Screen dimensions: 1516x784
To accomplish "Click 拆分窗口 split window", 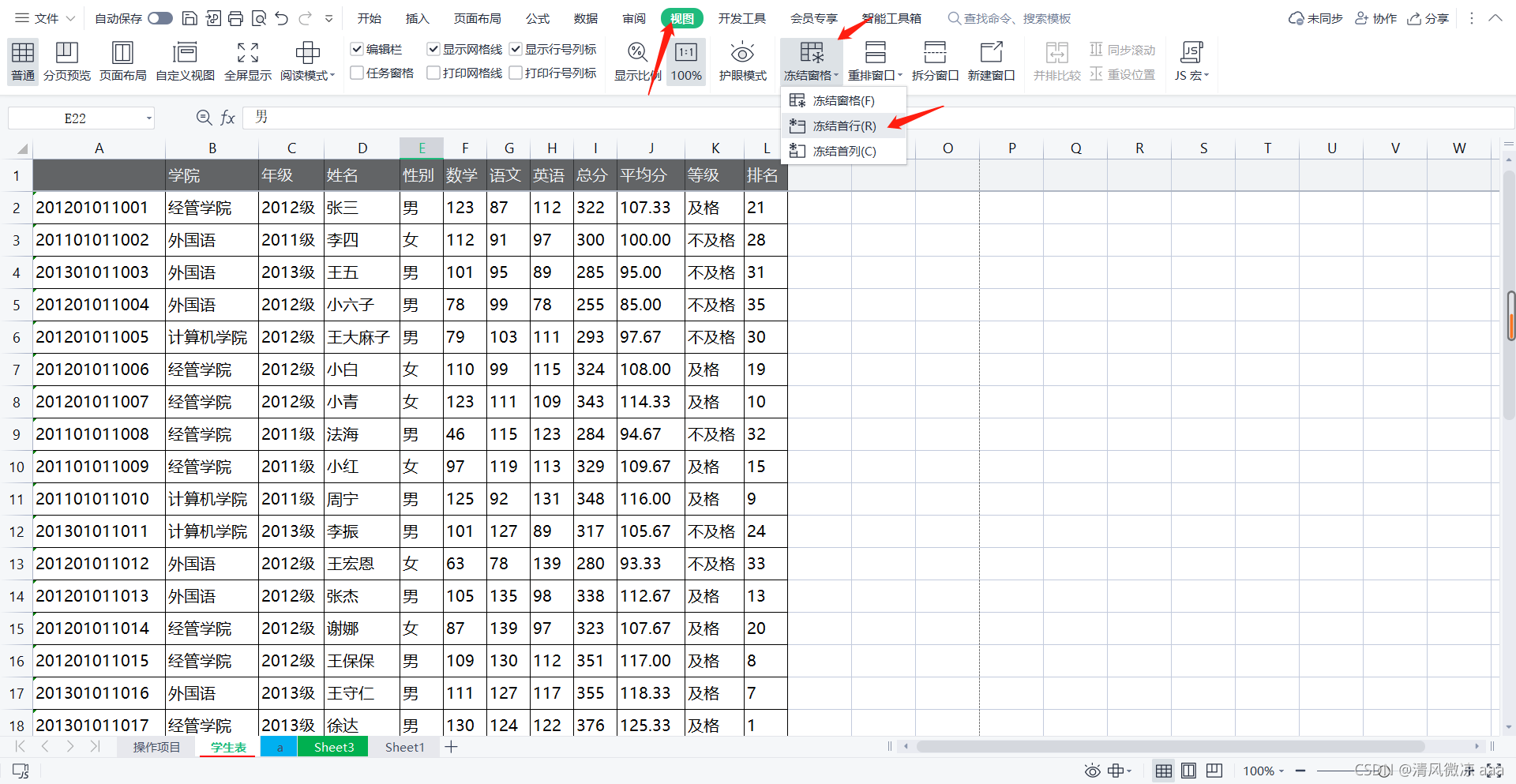I will (935, 61).
